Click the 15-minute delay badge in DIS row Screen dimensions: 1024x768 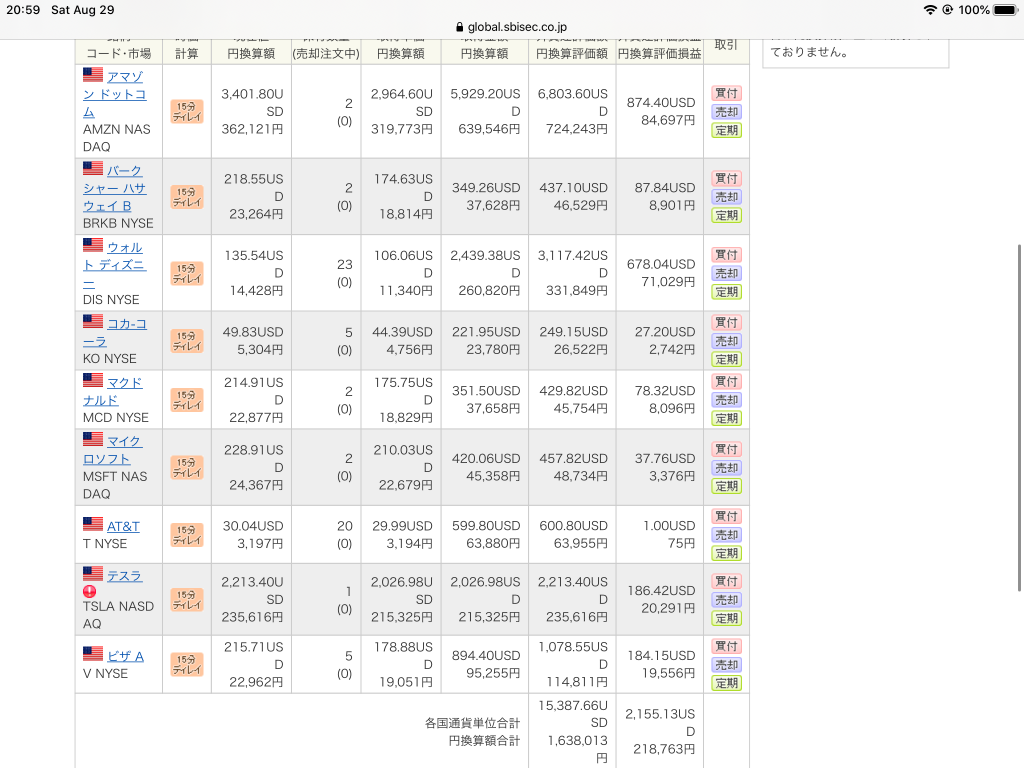[187, 274]
